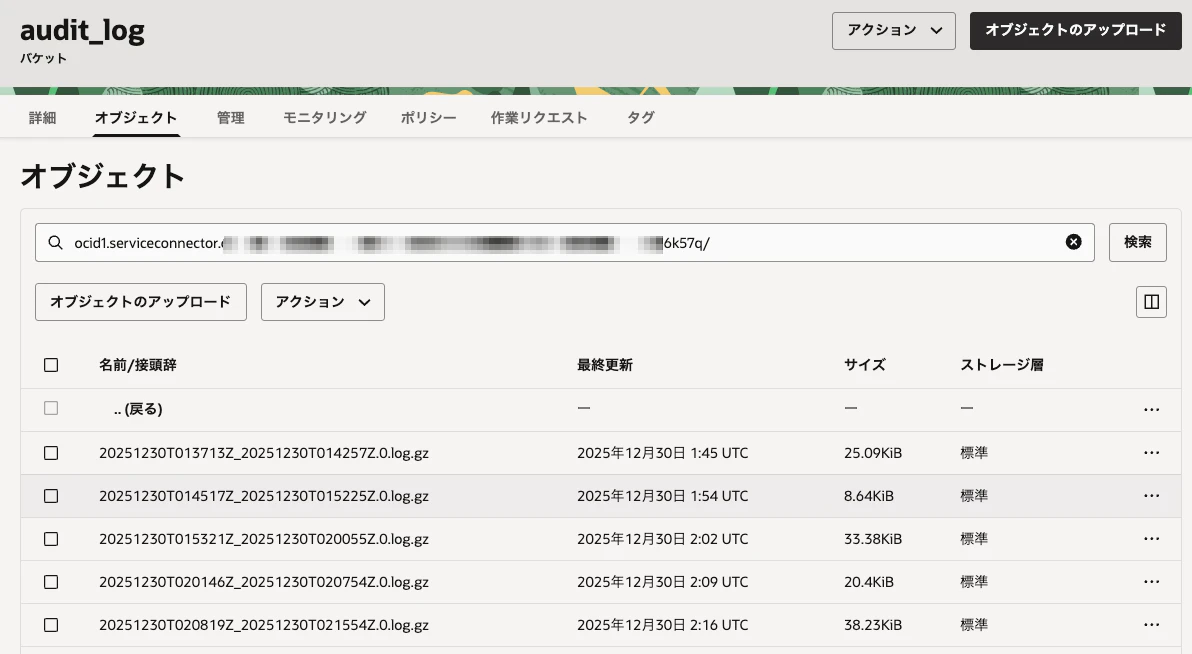The height and width of the screenshot is (654, 1192).
Task: Open file 20251230T014517Z_20251230T015225Z.0.log.gz
Action: click(x=264, y=496)
